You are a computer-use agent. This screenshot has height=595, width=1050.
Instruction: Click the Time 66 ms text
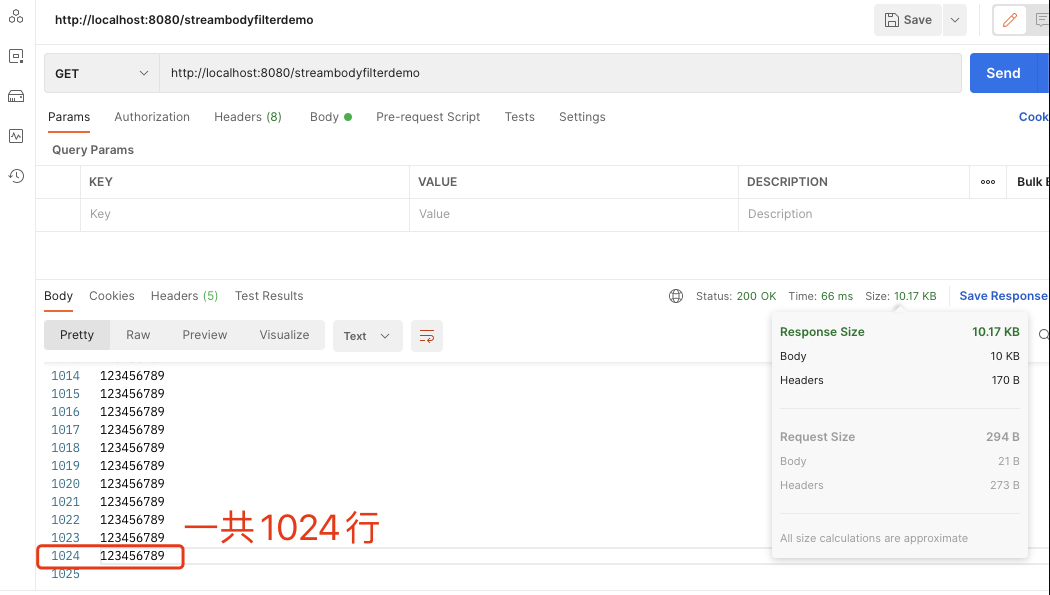click(x=820, y=296)
